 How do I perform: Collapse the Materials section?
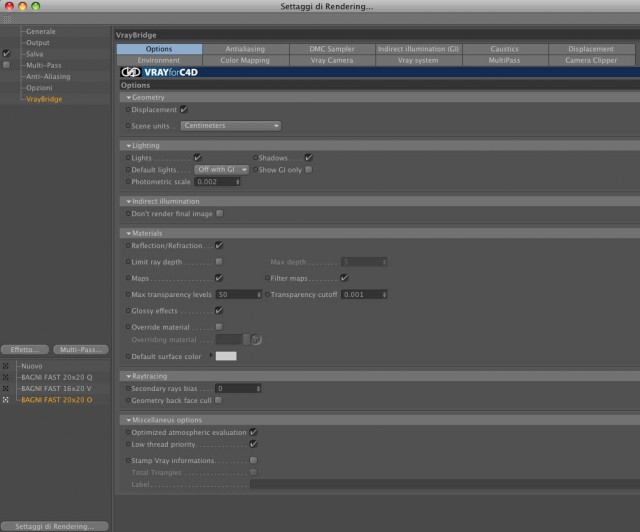(x=129, y=234)
